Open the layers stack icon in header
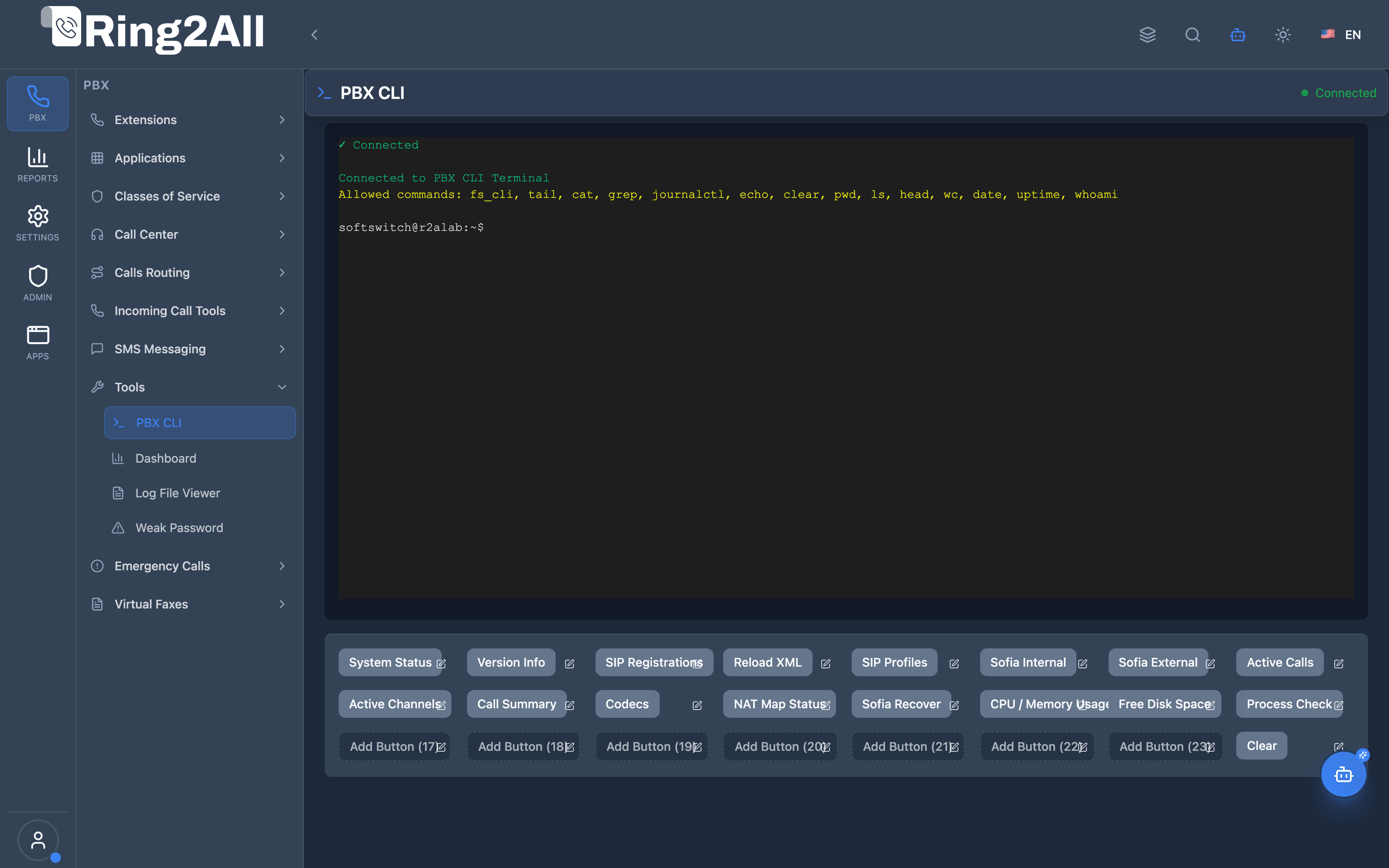The image size is (1389, 868). click(1147, 35)
